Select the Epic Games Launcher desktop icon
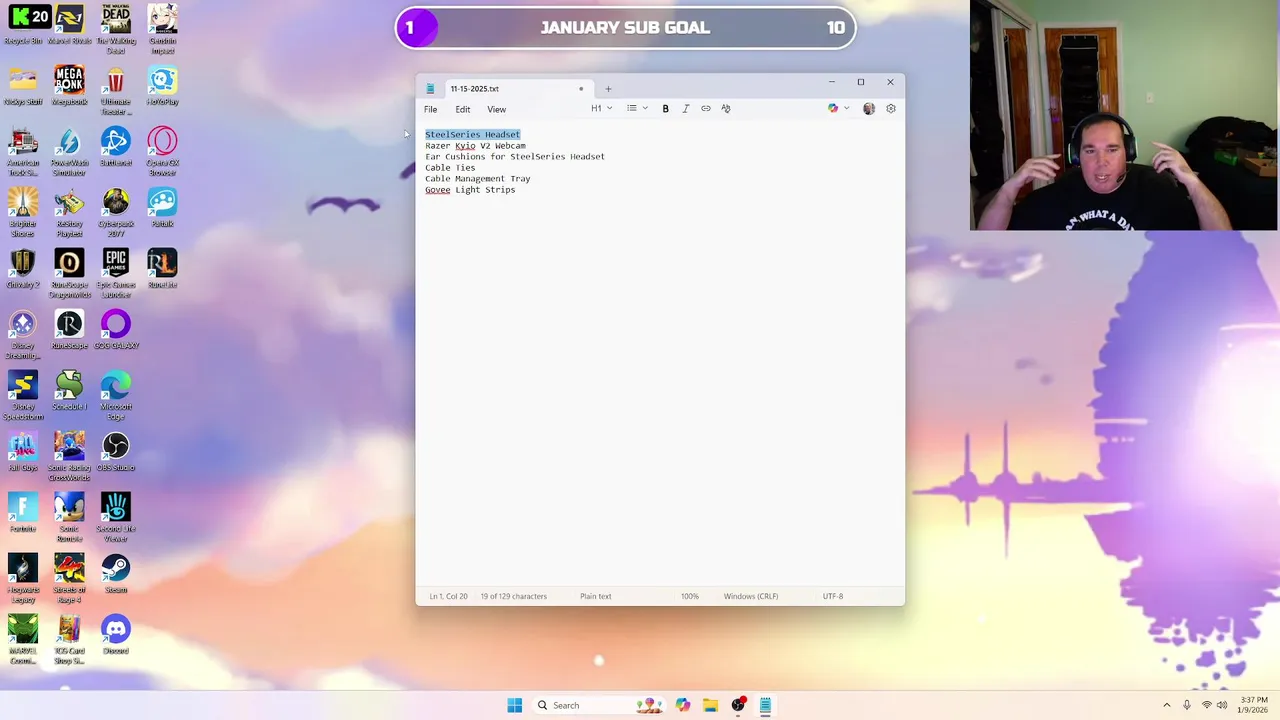 (x=116, y=274)
